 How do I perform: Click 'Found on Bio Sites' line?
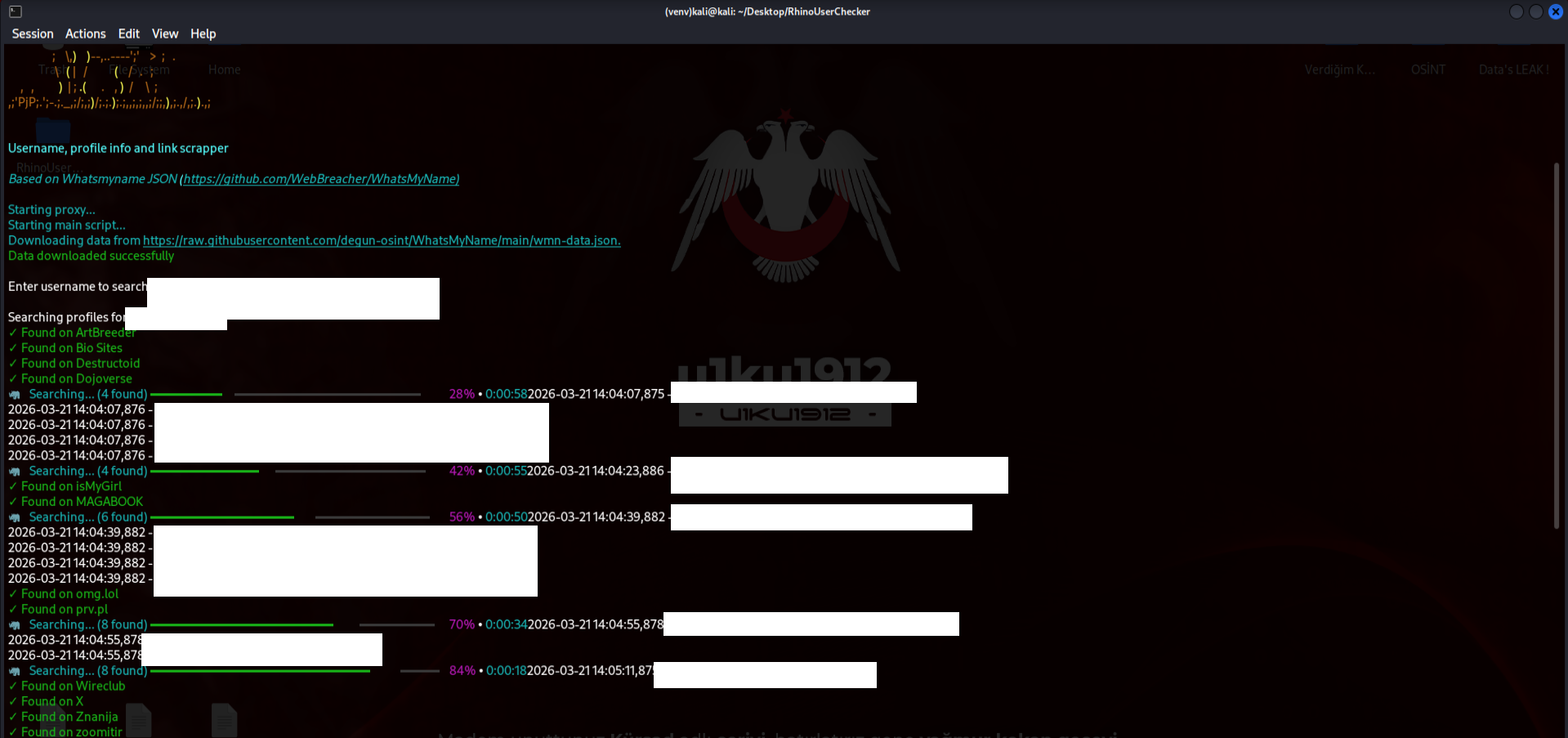tap(65, 348)
